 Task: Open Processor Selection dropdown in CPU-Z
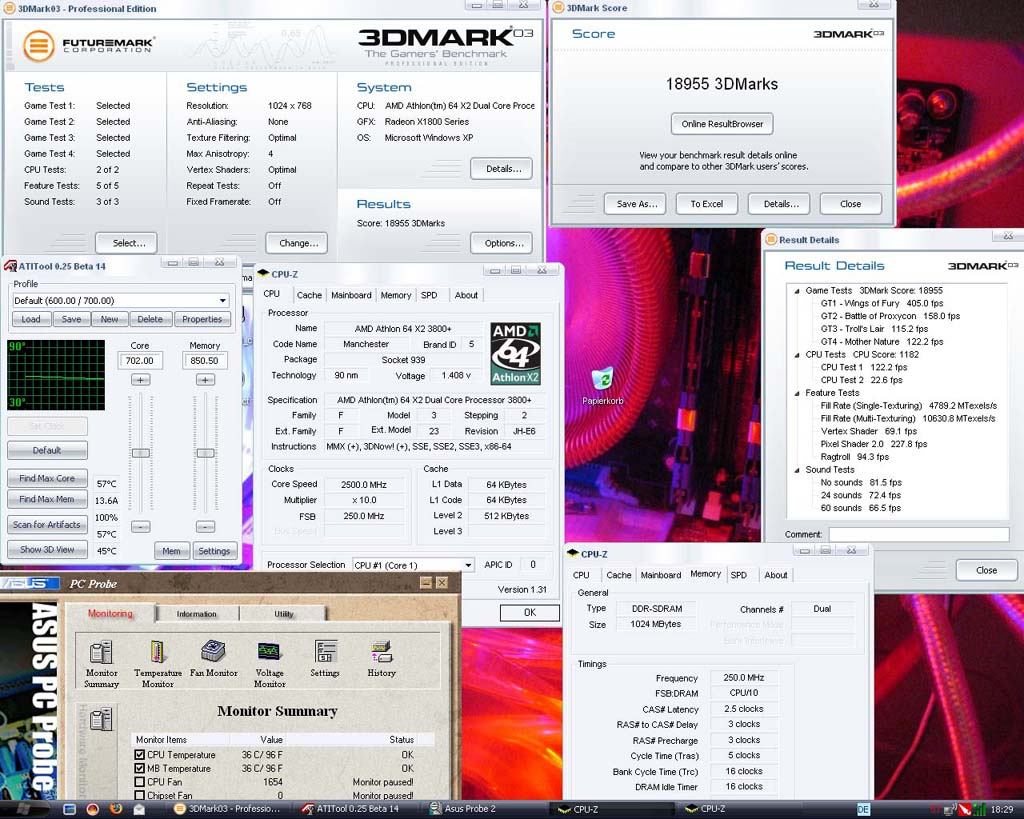[468, 565]
